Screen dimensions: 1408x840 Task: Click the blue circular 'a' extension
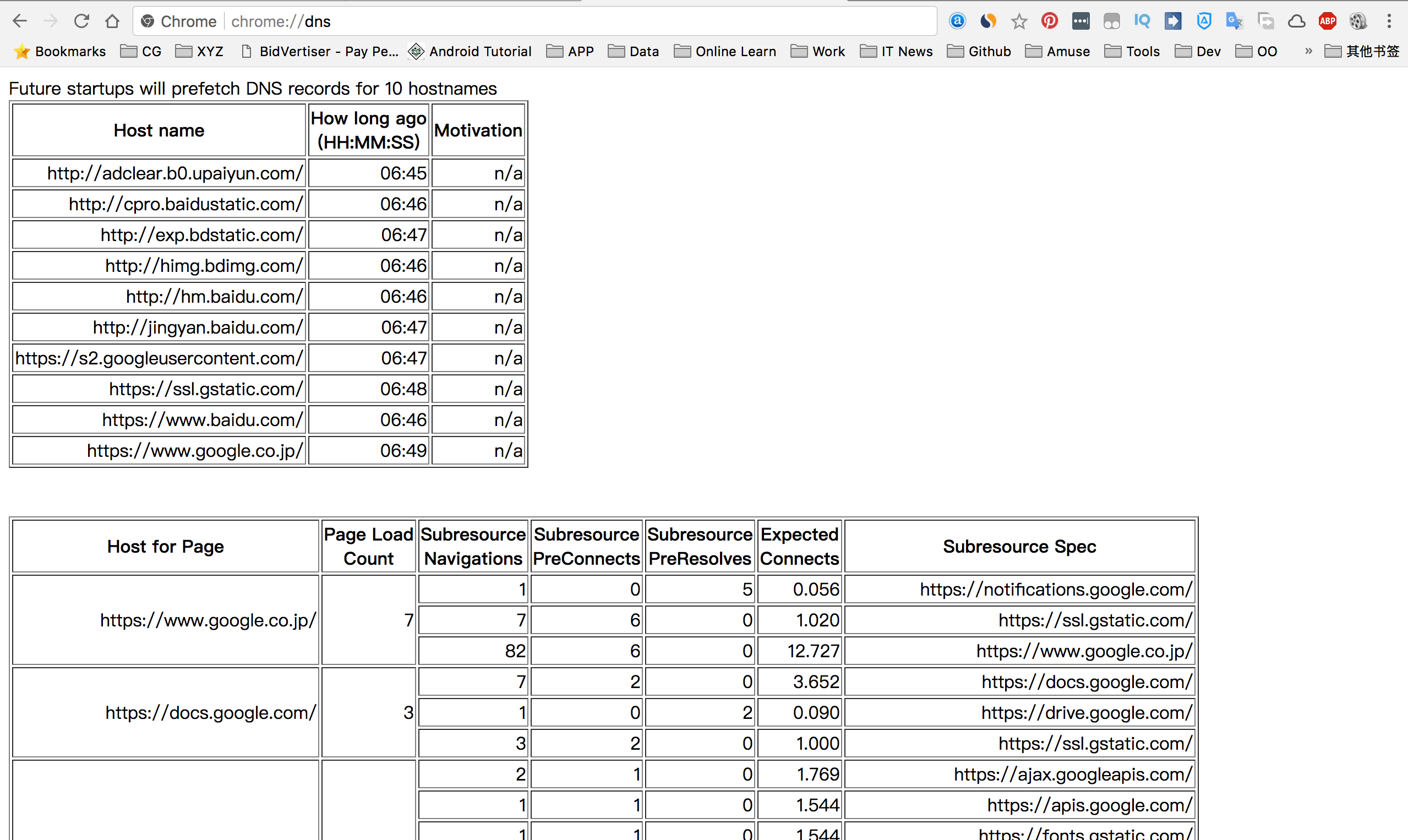(x=957, y=21)
